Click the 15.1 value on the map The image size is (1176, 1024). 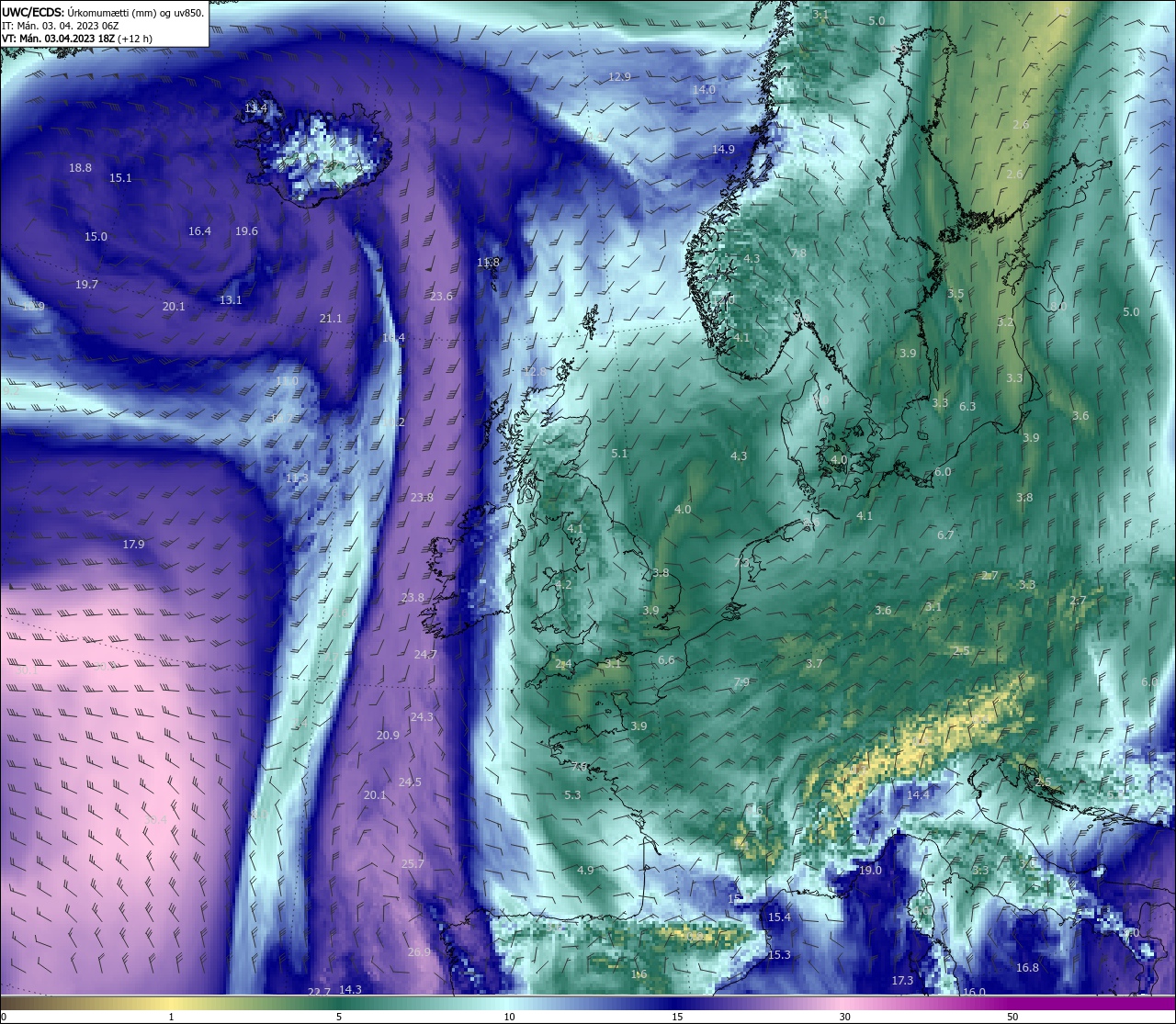(x=120, y=178)
